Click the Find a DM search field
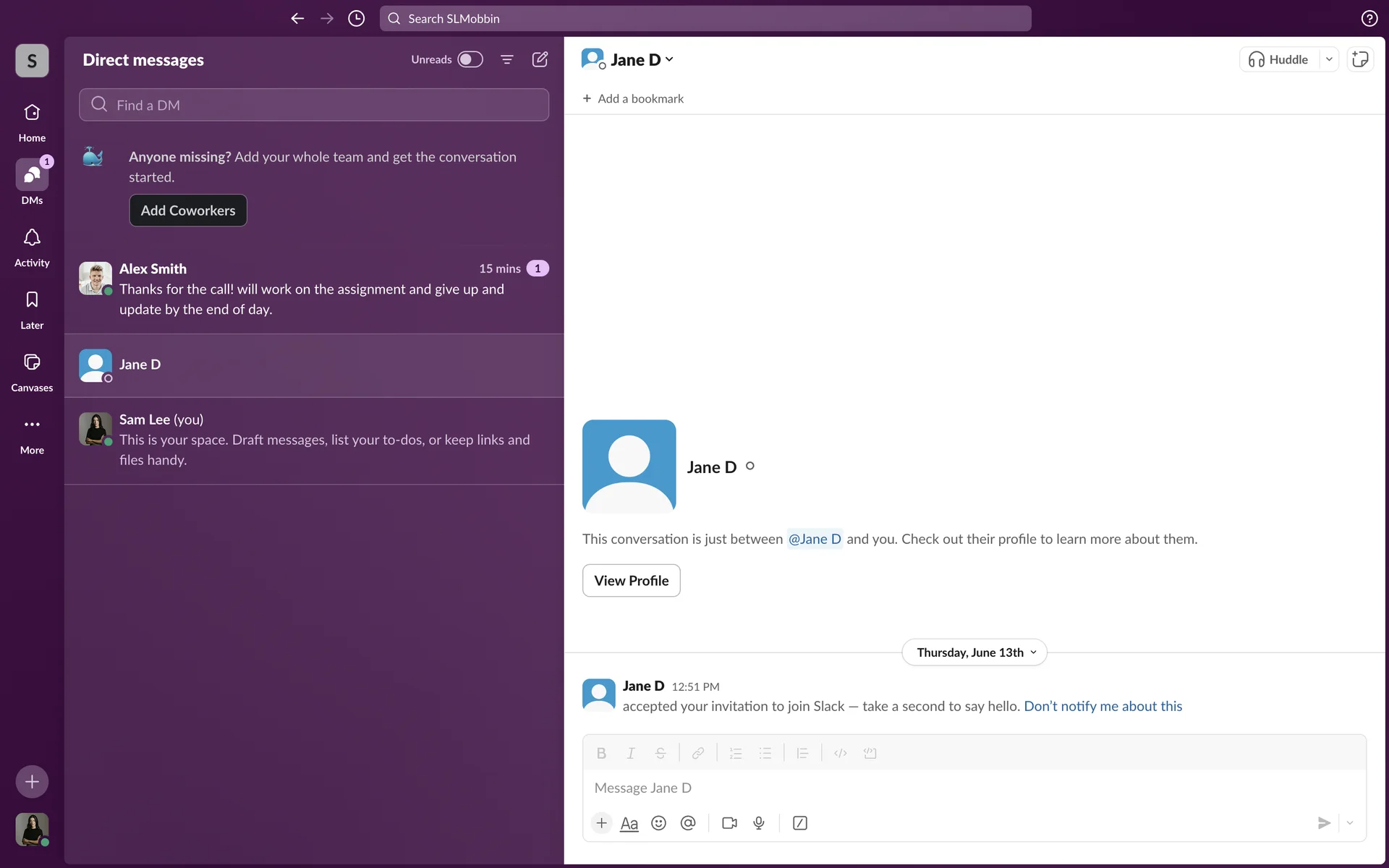Screen dimensions: 1389x868 click(314, 105)
